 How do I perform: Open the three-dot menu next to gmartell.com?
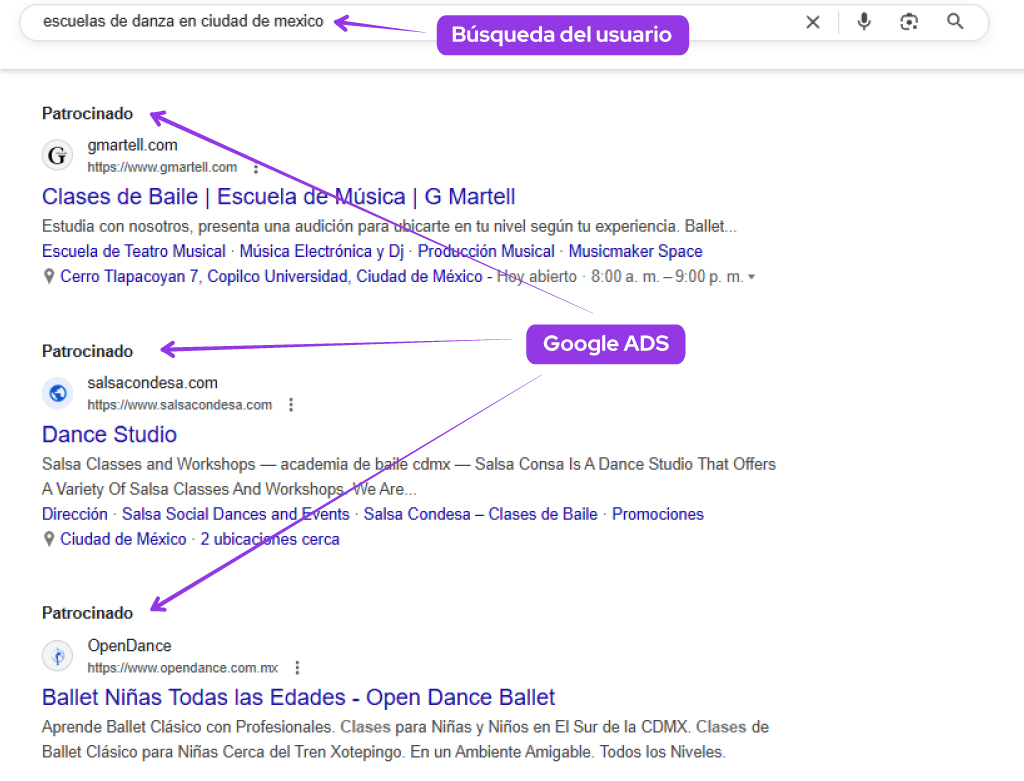[258, 168]
